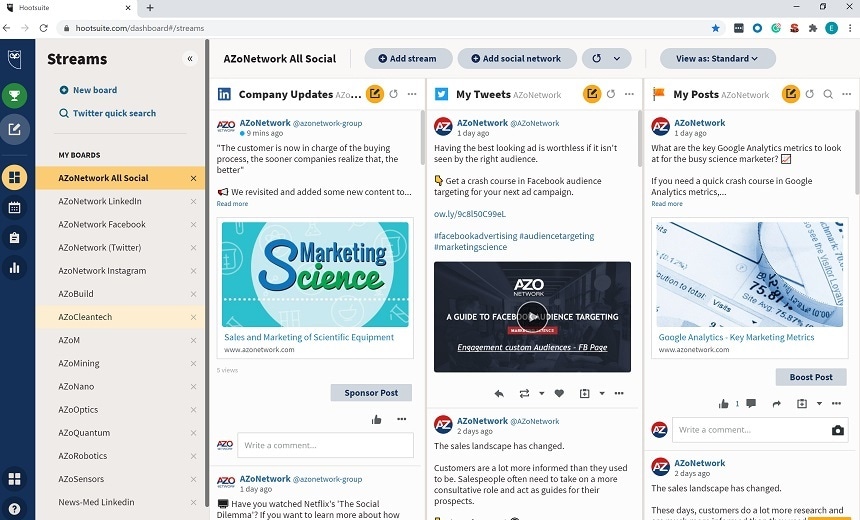Play the Facebook audience targeting video
Image resolution: width=860 pixels, height=520 pixels.
pos(532,317)
